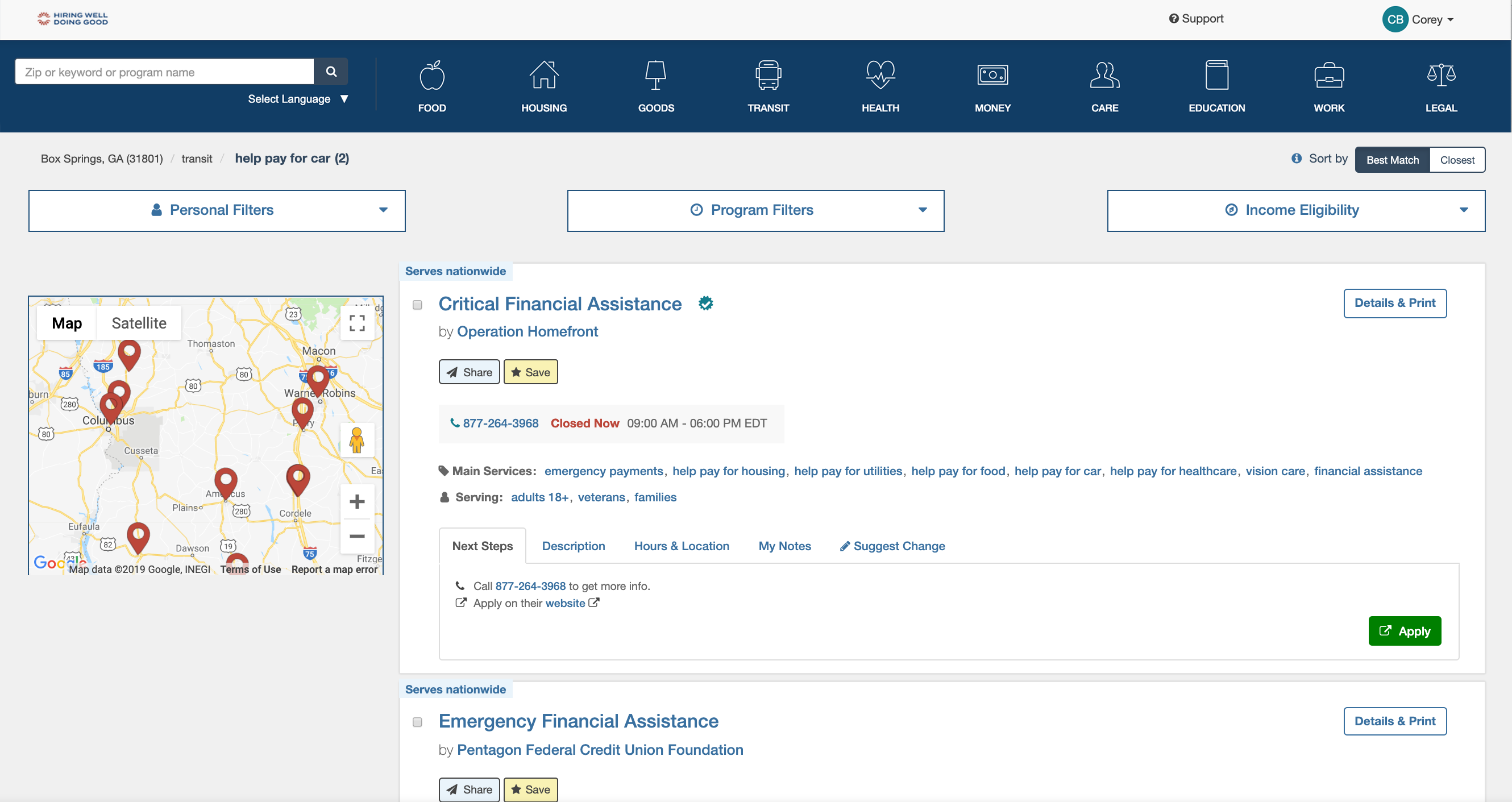Click the Sort by info icon
The height and width of the screenshot is (802, 1512).
point(1296,159)
